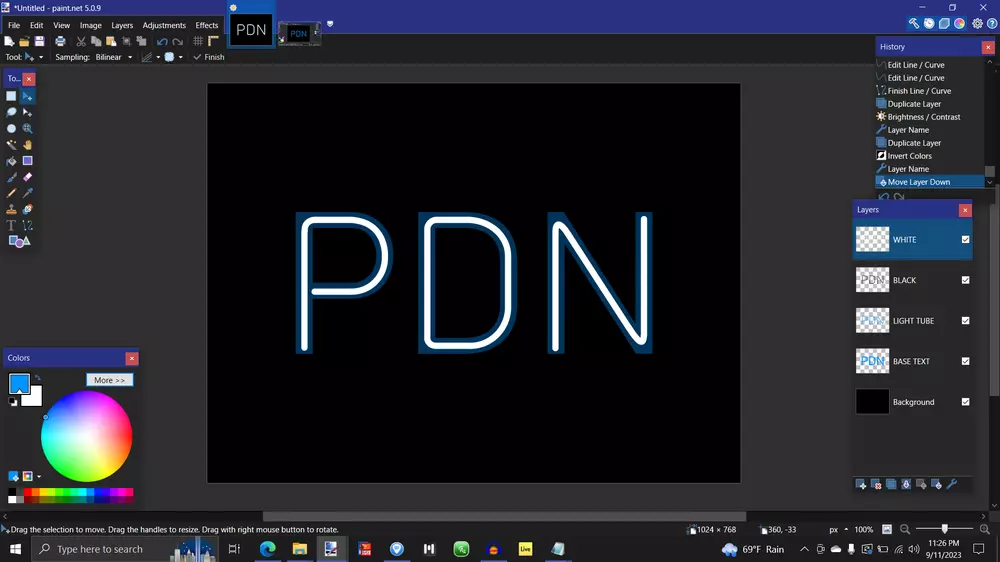
Task: Click the Print icon in toolbar
Action: (x=60, y=41)
